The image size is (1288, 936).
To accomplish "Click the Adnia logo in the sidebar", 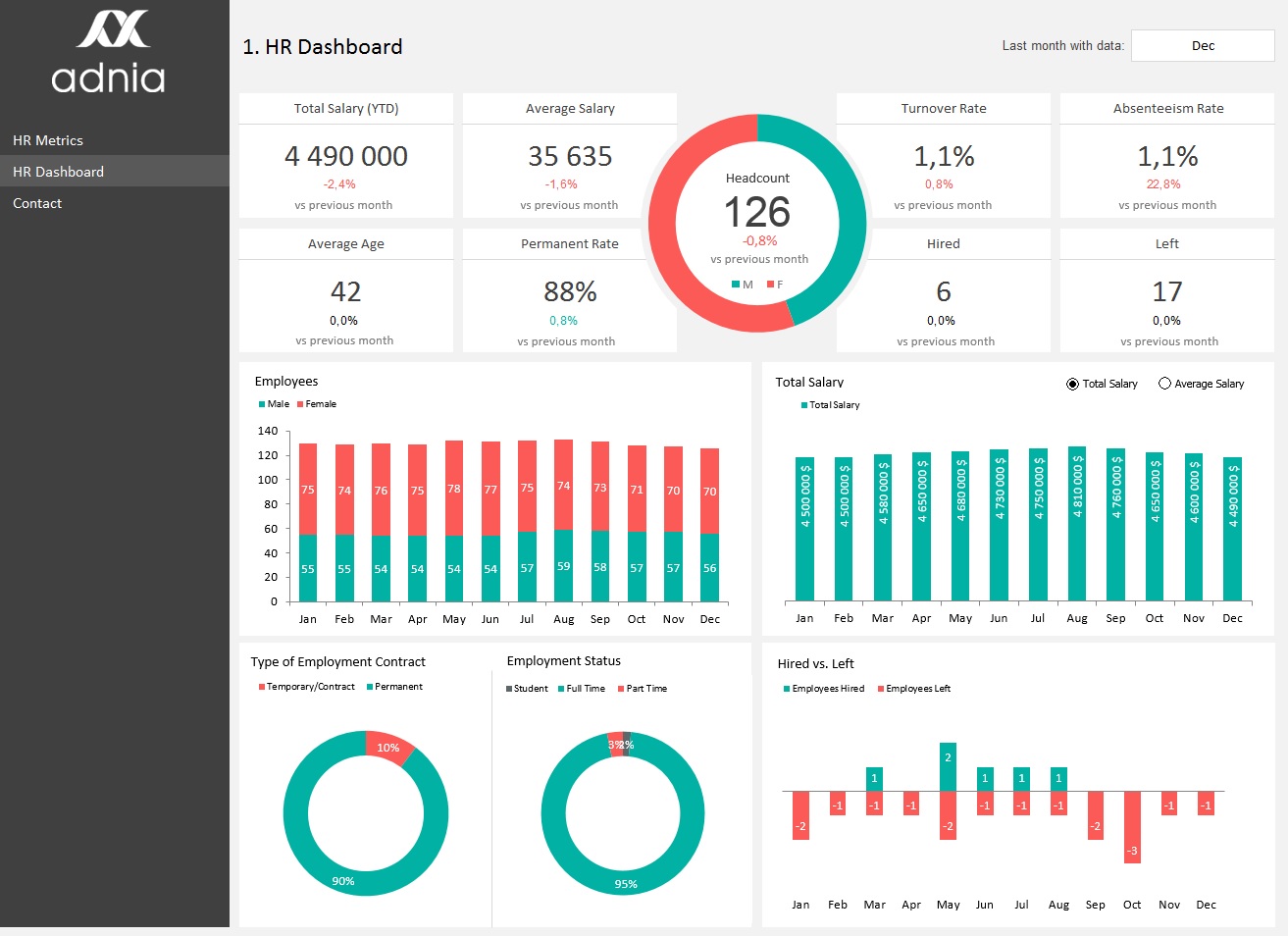I will pos(109,53).
